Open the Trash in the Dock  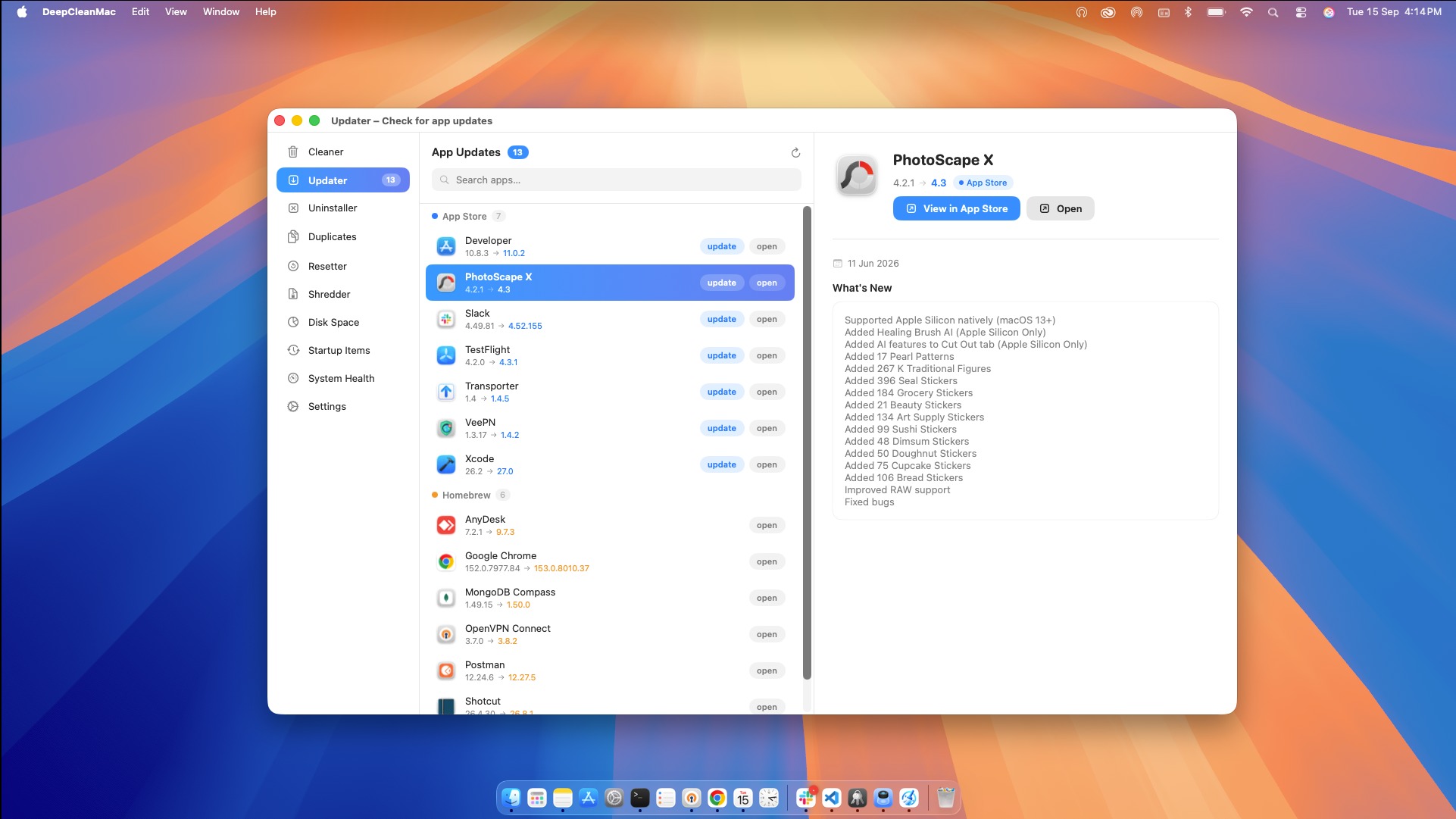(946, 798)
